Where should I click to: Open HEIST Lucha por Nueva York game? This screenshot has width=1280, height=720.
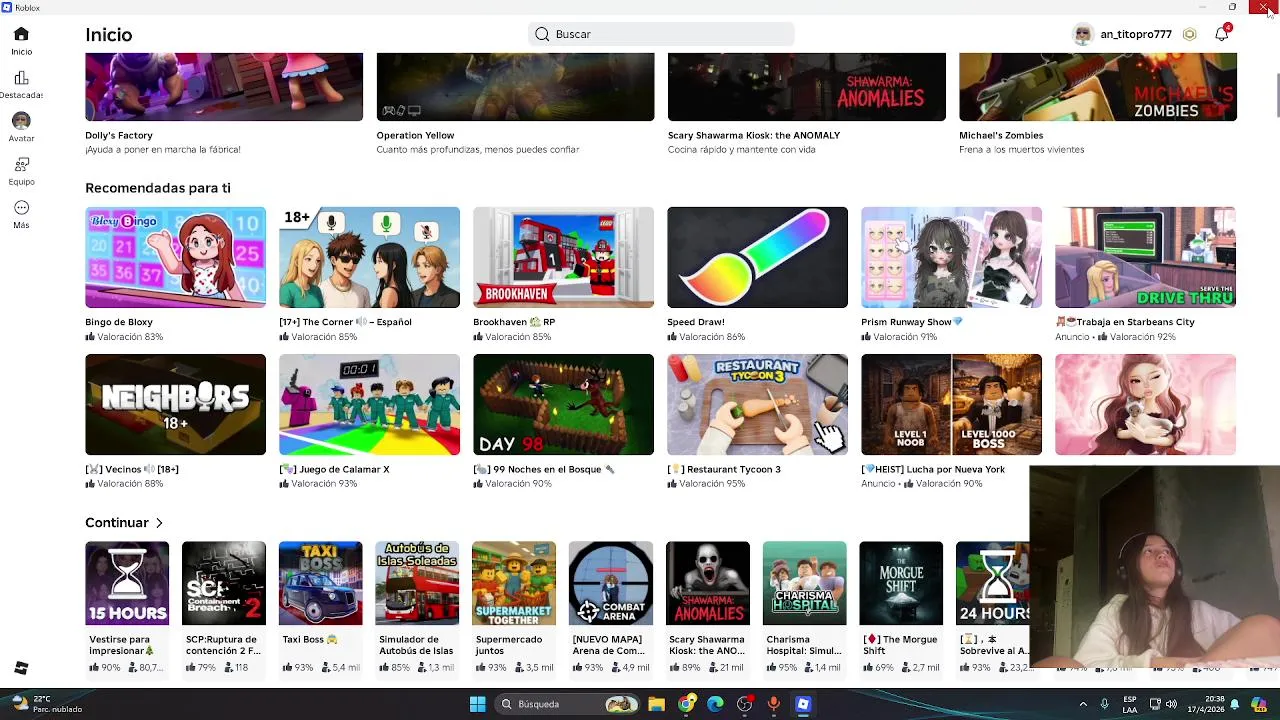(x=951, y=405)
